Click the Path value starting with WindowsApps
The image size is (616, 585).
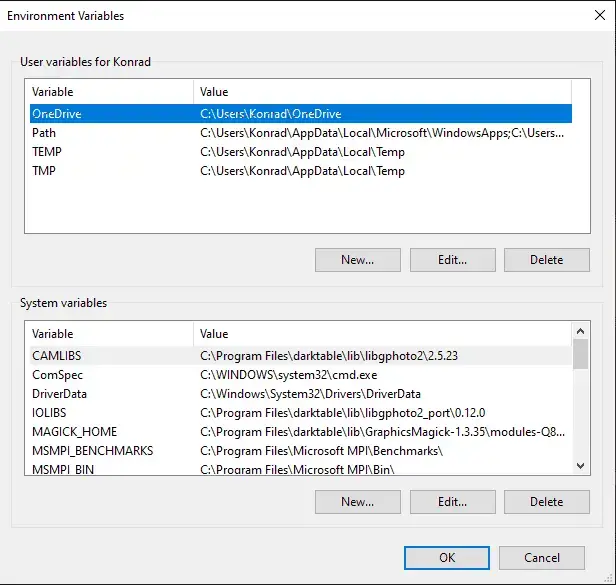(382, 133)
